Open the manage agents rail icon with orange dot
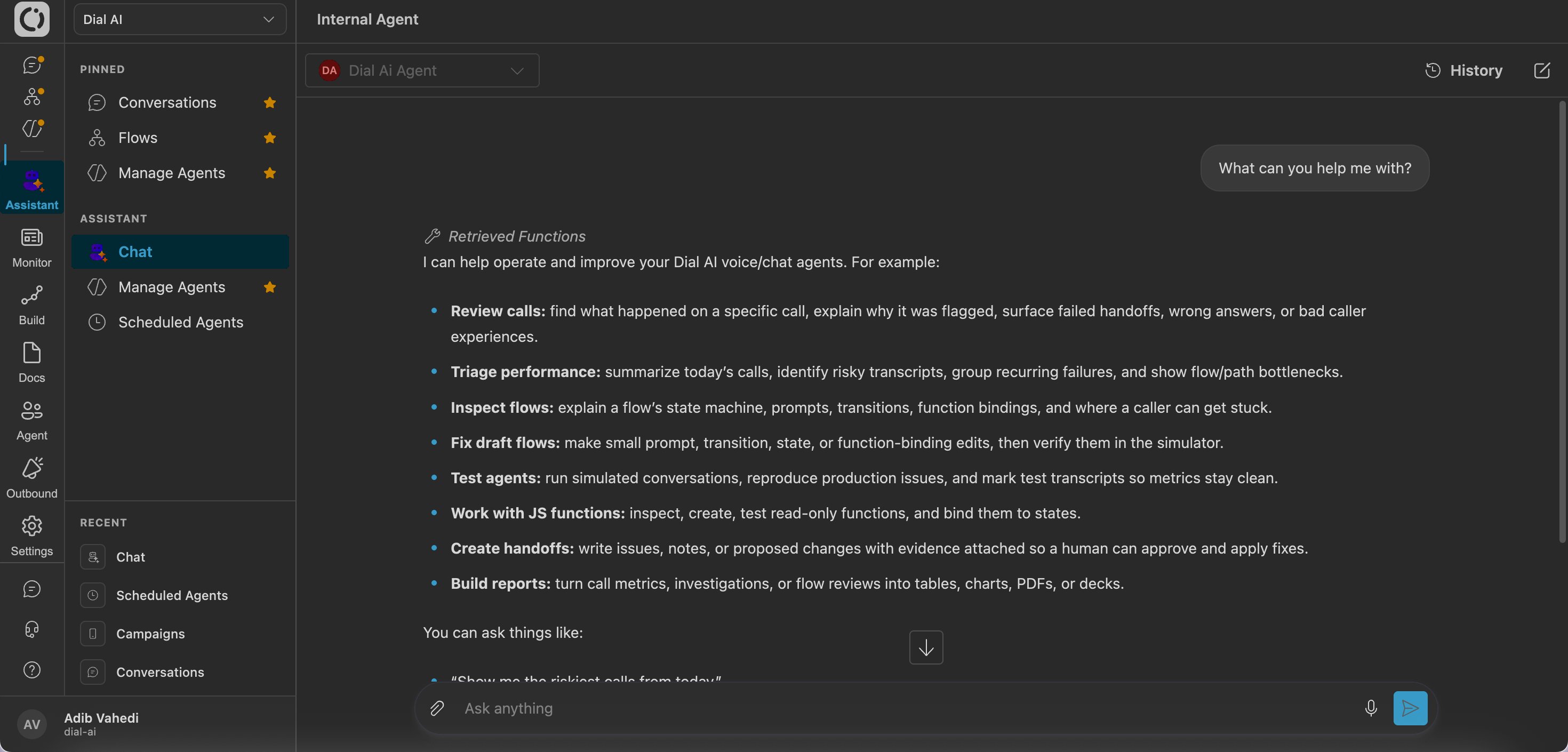 coord(32,129)
